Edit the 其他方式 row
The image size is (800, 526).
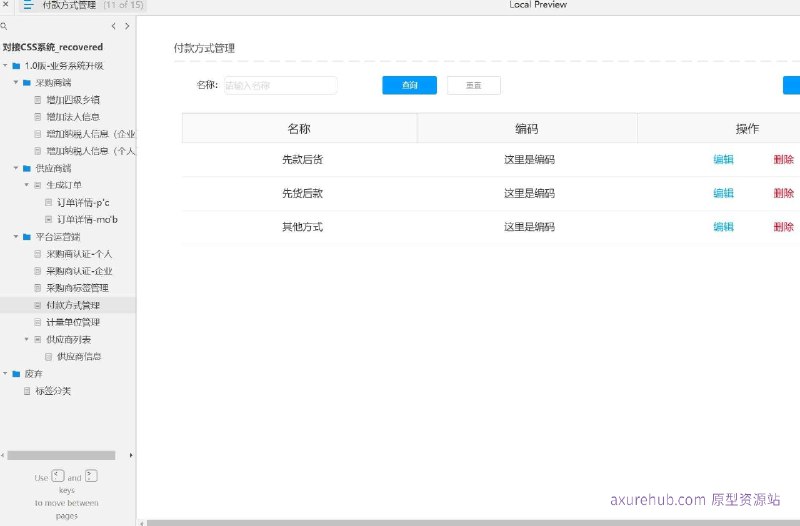(723, 227)
